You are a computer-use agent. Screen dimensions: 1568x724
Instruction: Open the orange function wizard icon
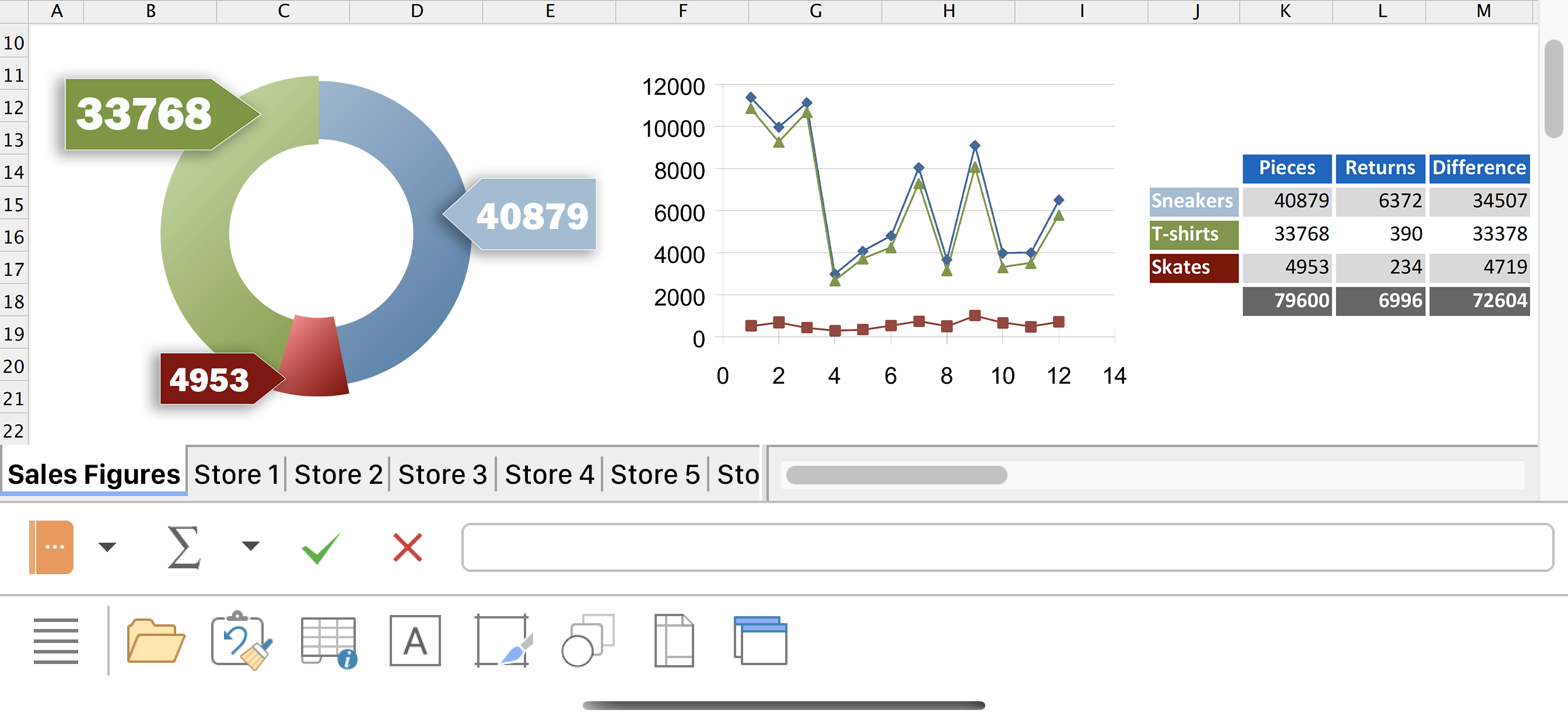(51, 547)
